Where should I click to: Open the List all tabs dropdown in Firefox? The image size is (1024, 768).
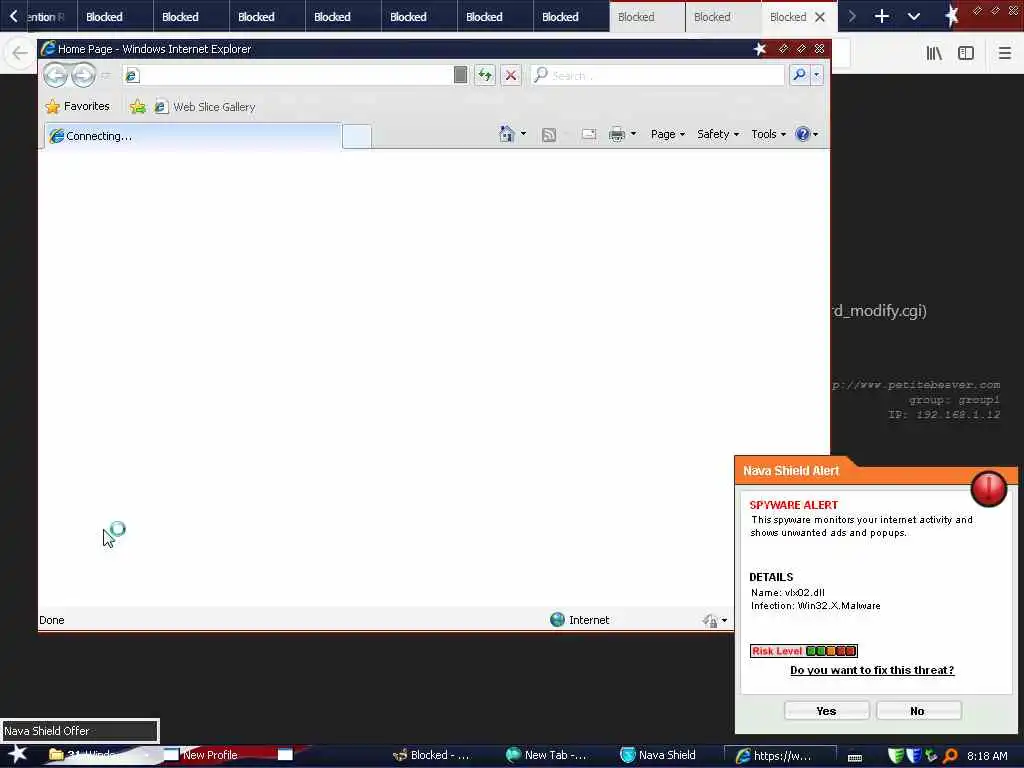click(914, 16)
